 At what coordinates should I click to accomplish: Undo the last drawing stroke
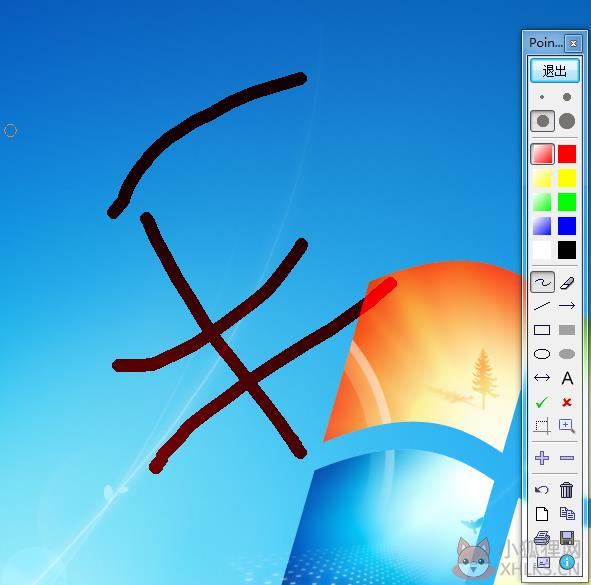(x=542, y=490)
